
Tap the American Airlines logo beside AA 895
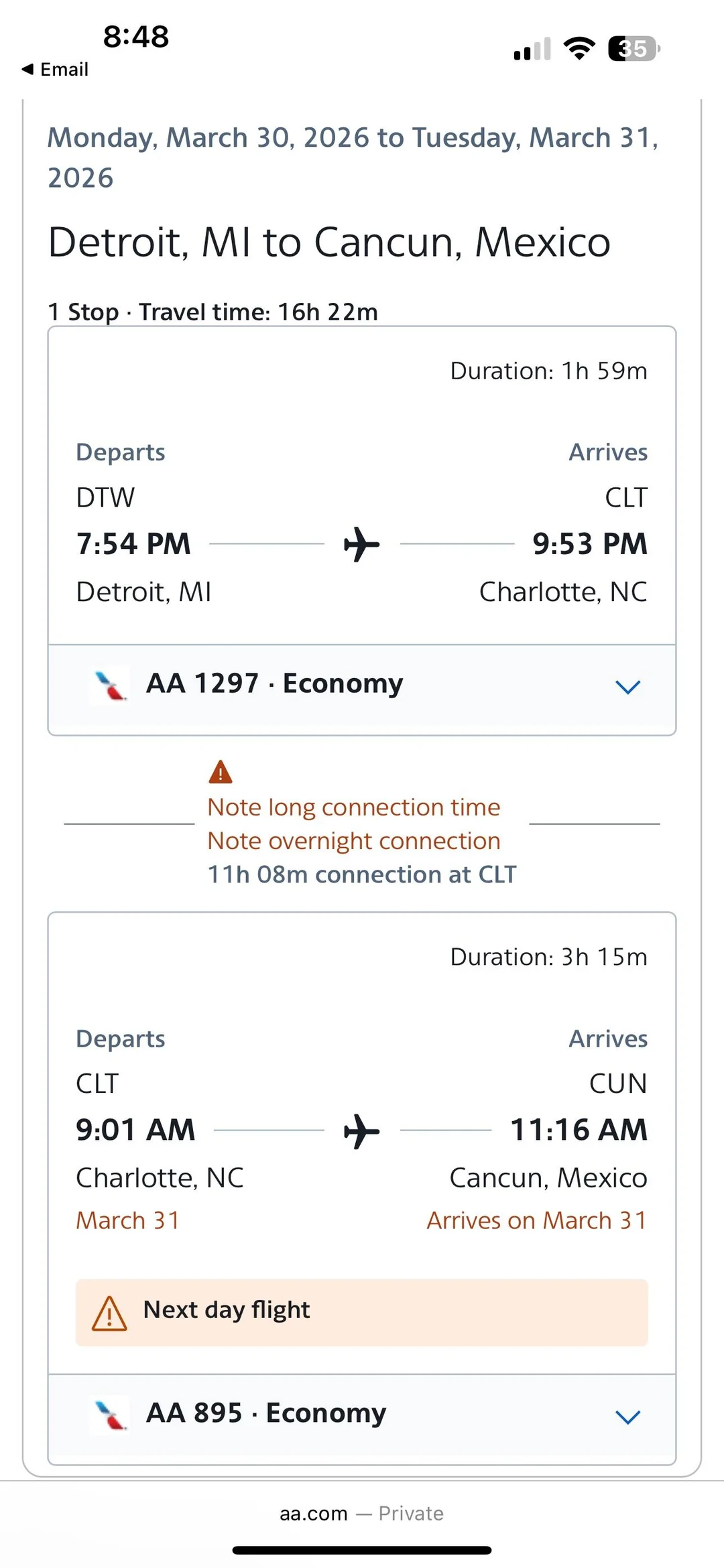coord(110,1415)
